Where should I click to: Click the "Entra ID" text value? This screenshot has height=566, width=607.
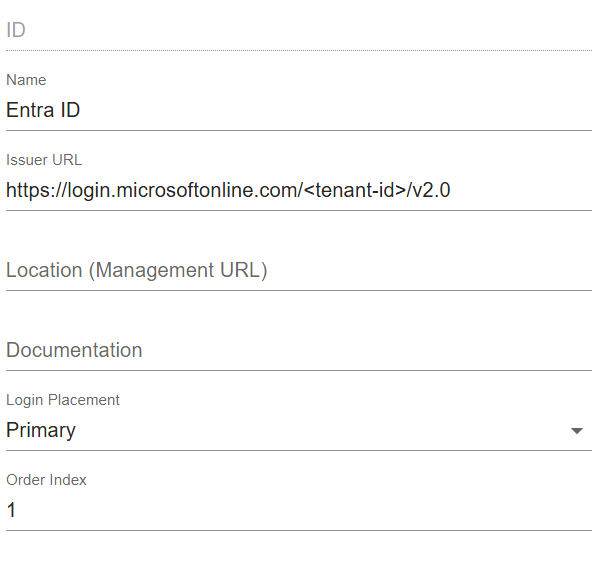click(43, 111)
